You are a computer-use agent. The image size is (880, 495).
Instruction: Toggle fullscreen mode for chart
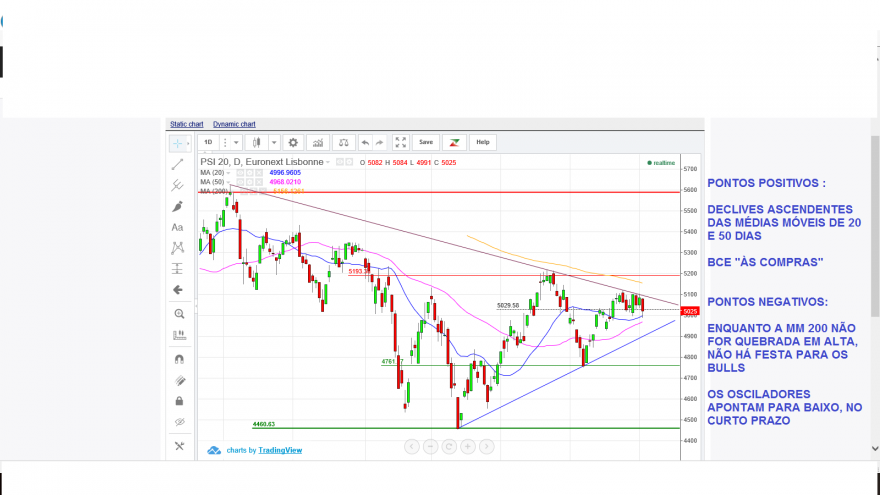point(400,143)
